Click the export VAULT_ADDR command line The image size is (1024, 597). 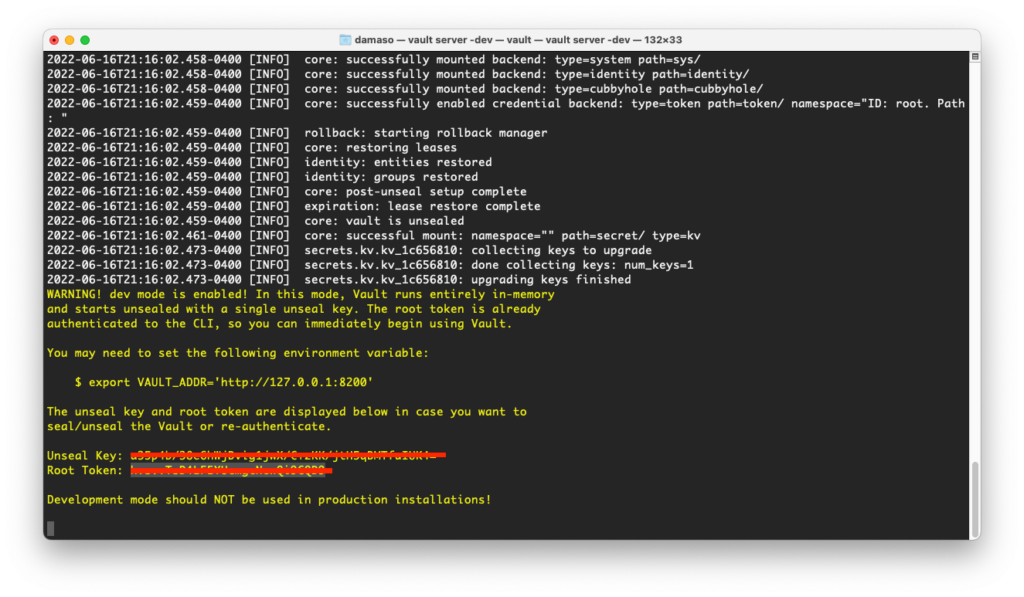[224, 382]
